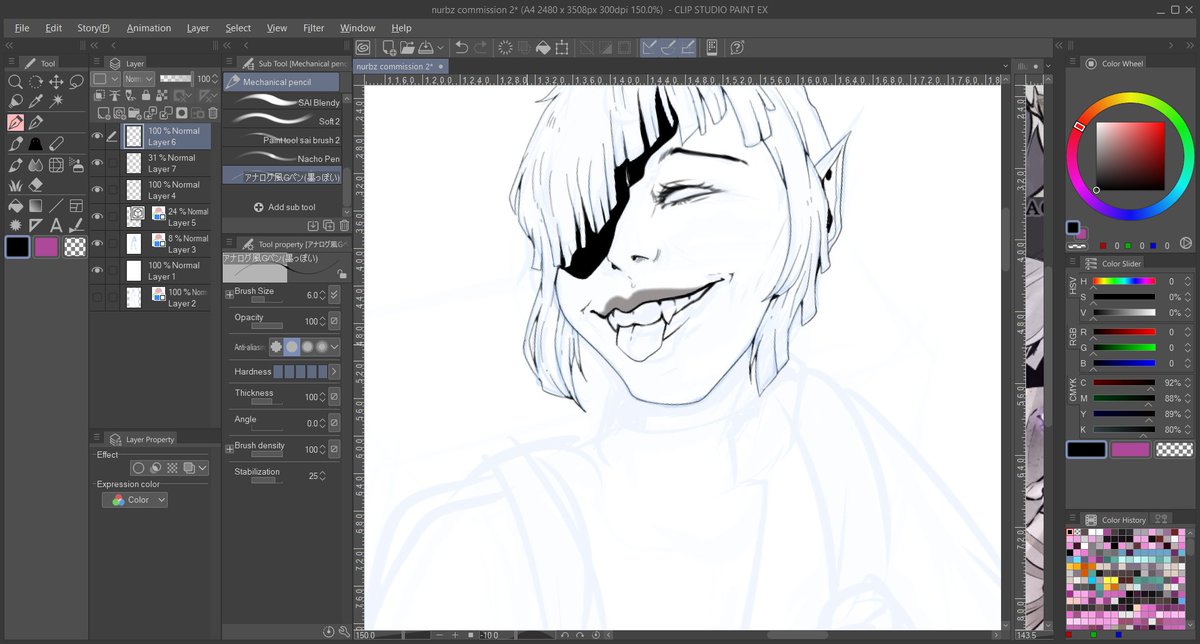Open the brush size dynamics dropdown
1200x644 pixels.
(x=334, y=295)
